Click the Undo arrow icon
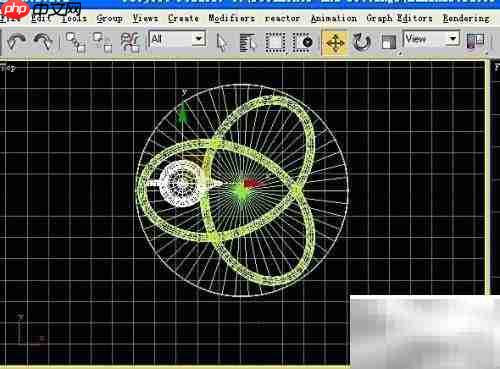 tap(17, 42)
